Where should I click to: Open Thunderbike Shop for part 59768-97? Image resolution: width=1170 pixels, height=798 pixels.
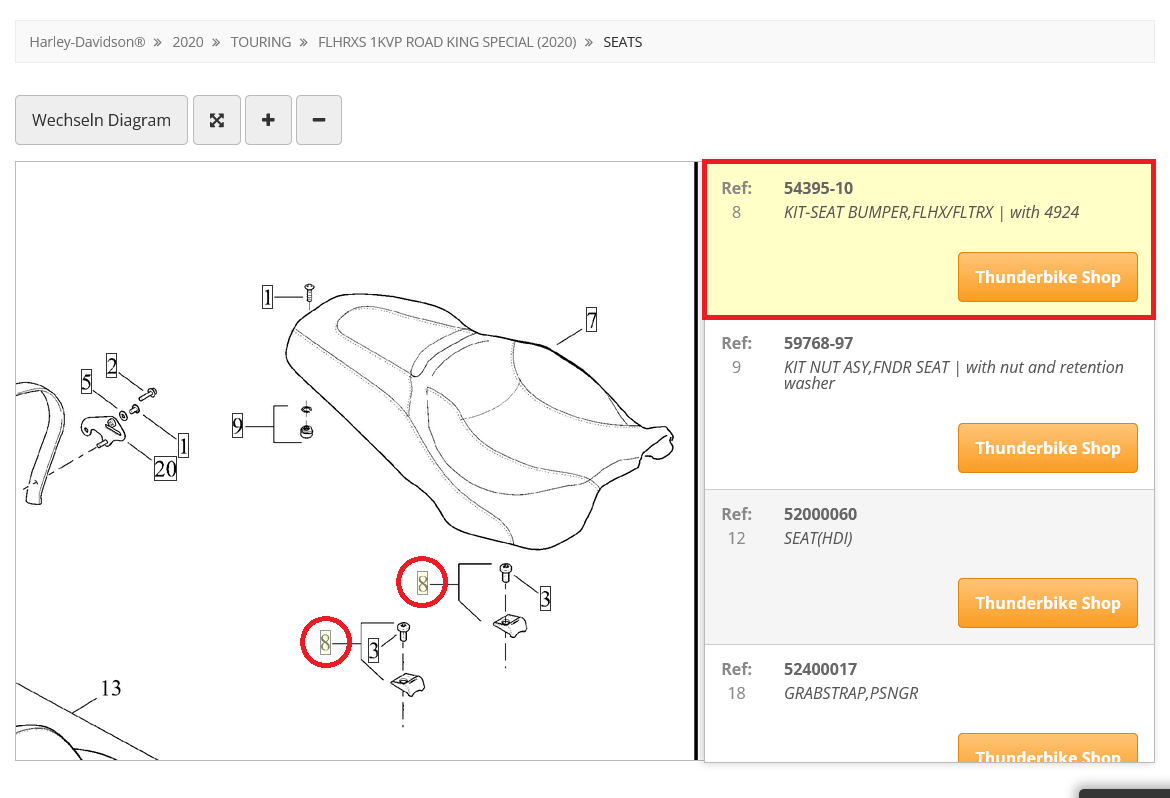click(x=1048, y=448)
